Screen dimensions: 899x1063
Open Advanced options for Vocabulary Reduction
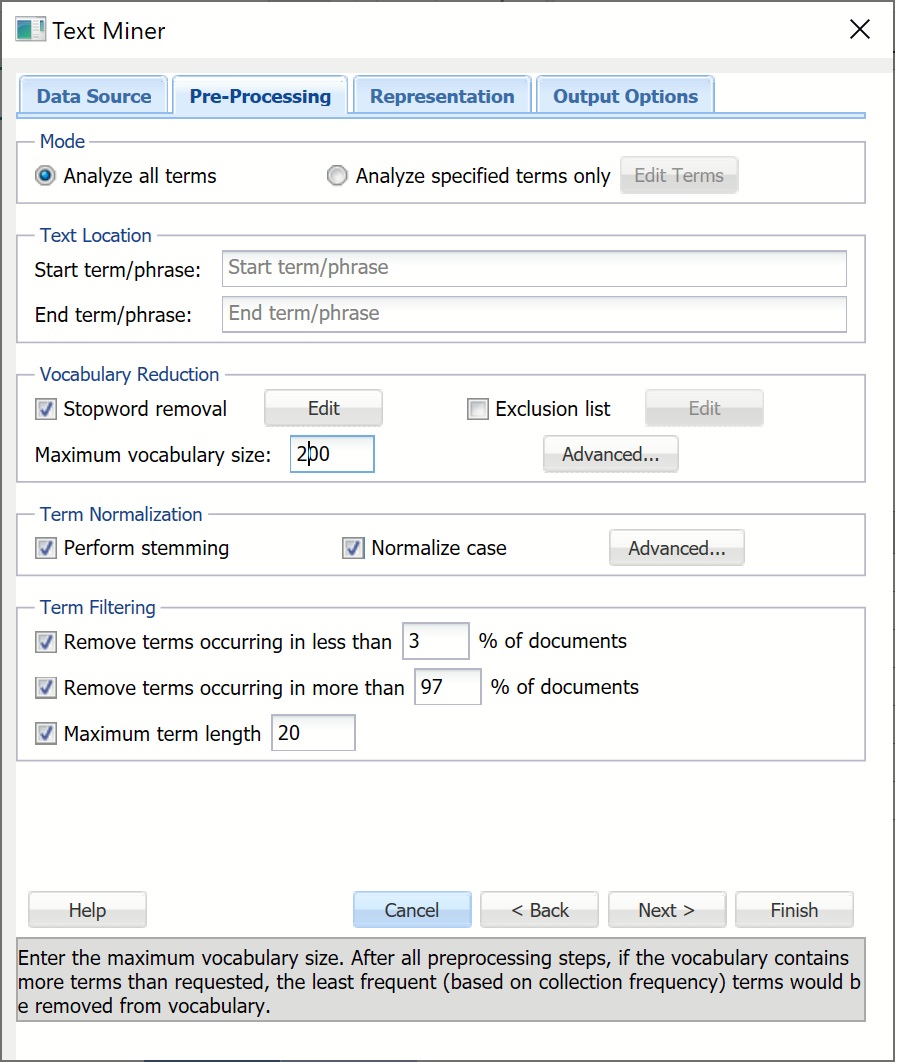(x=610, y=455)
